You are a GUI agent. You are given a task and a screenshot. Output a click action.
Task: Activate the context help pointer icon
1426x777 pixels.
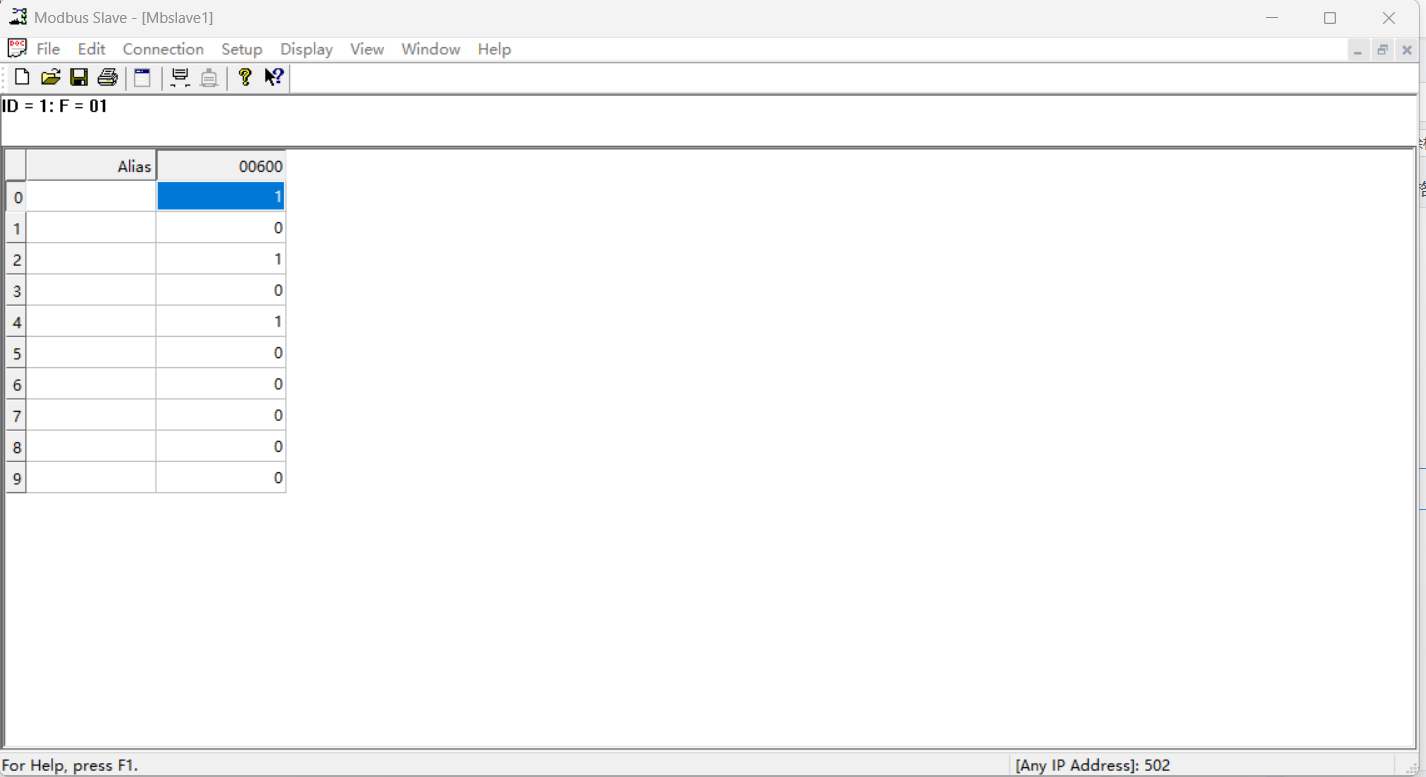[274, 77]
